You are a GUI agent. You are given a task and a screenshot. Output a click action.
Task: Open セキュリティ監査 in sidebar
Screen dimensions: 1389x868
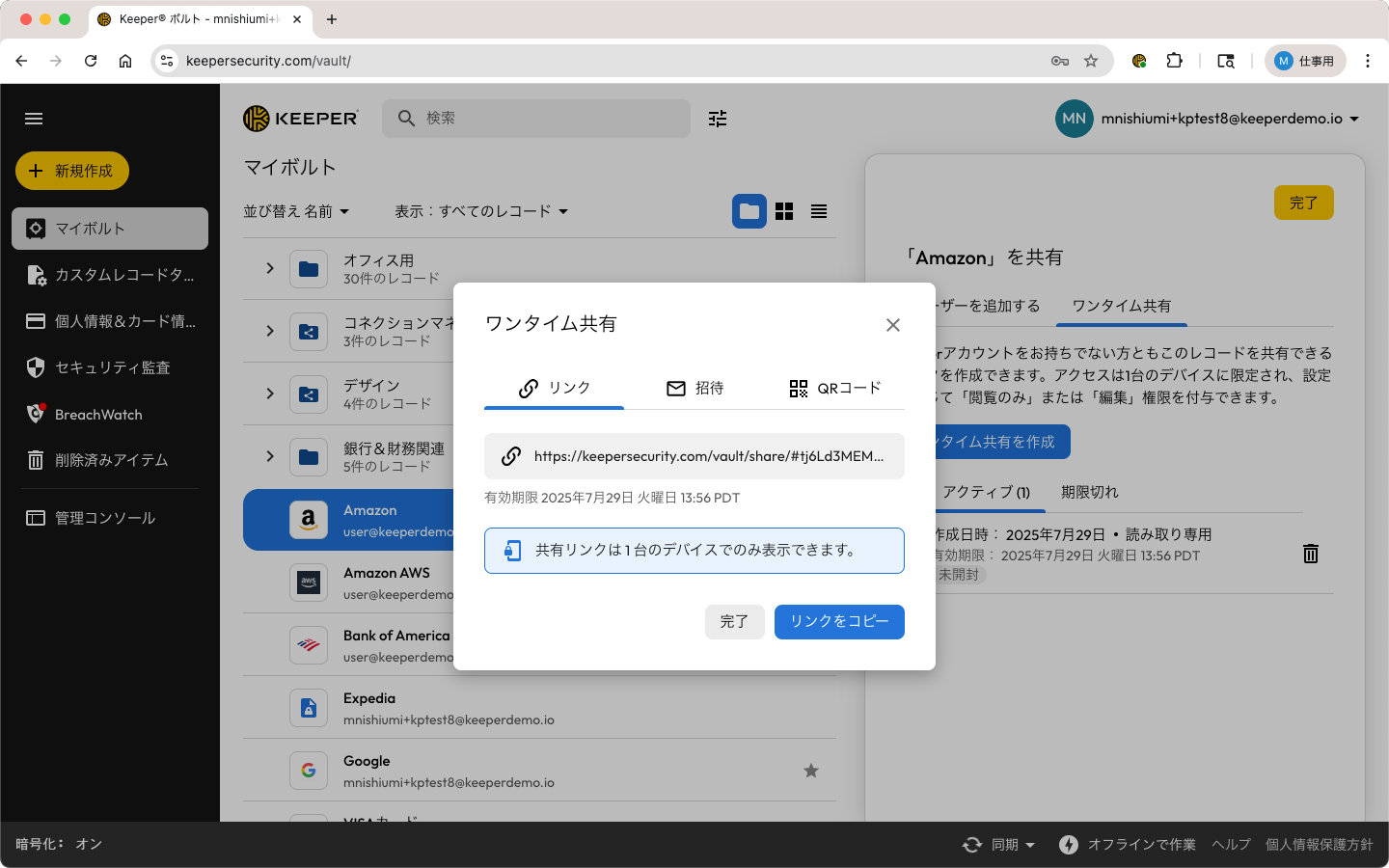click(x=112, y=367)
